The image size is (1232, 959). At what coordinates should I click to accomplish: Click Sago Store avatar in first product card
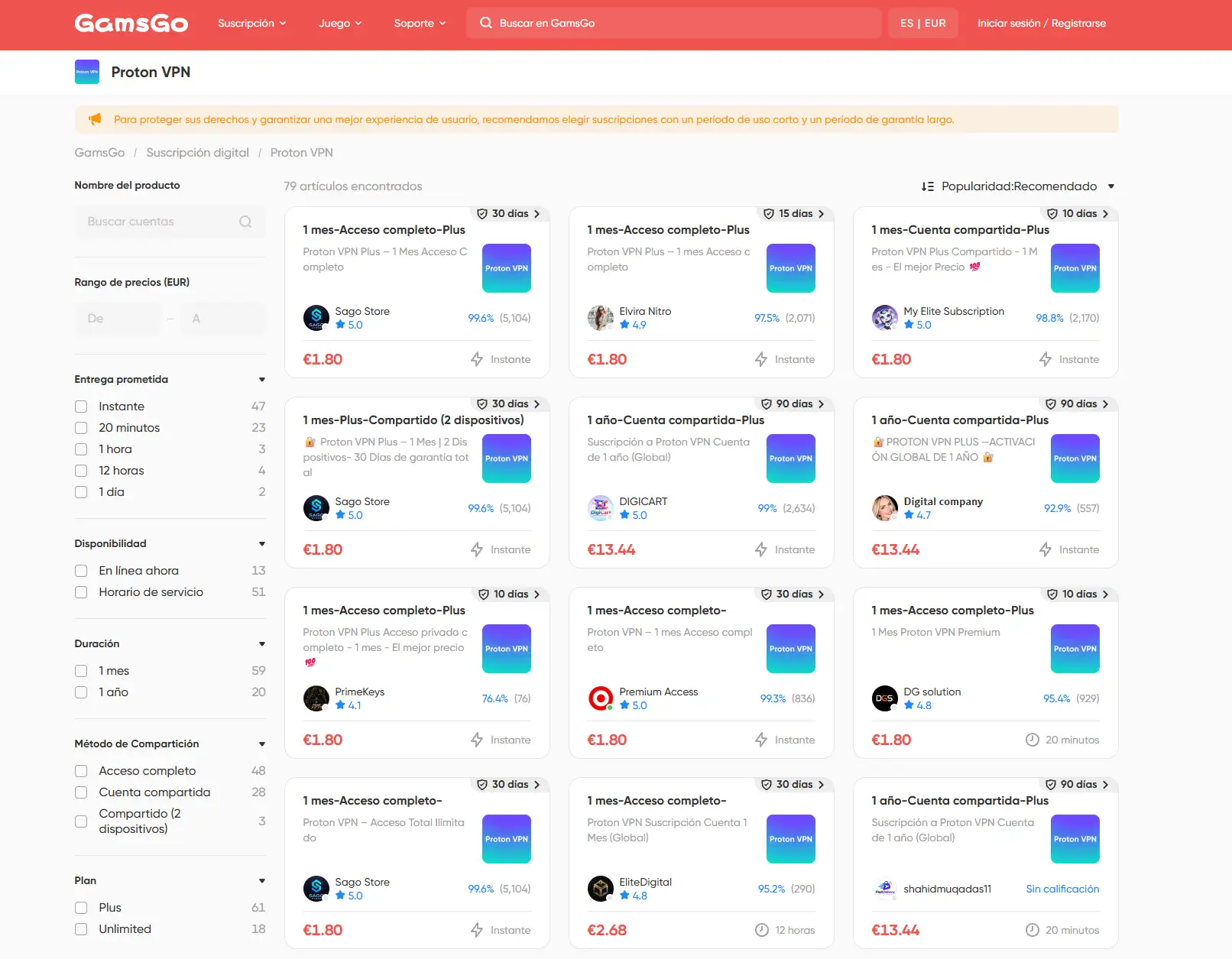tap(316, 318)
